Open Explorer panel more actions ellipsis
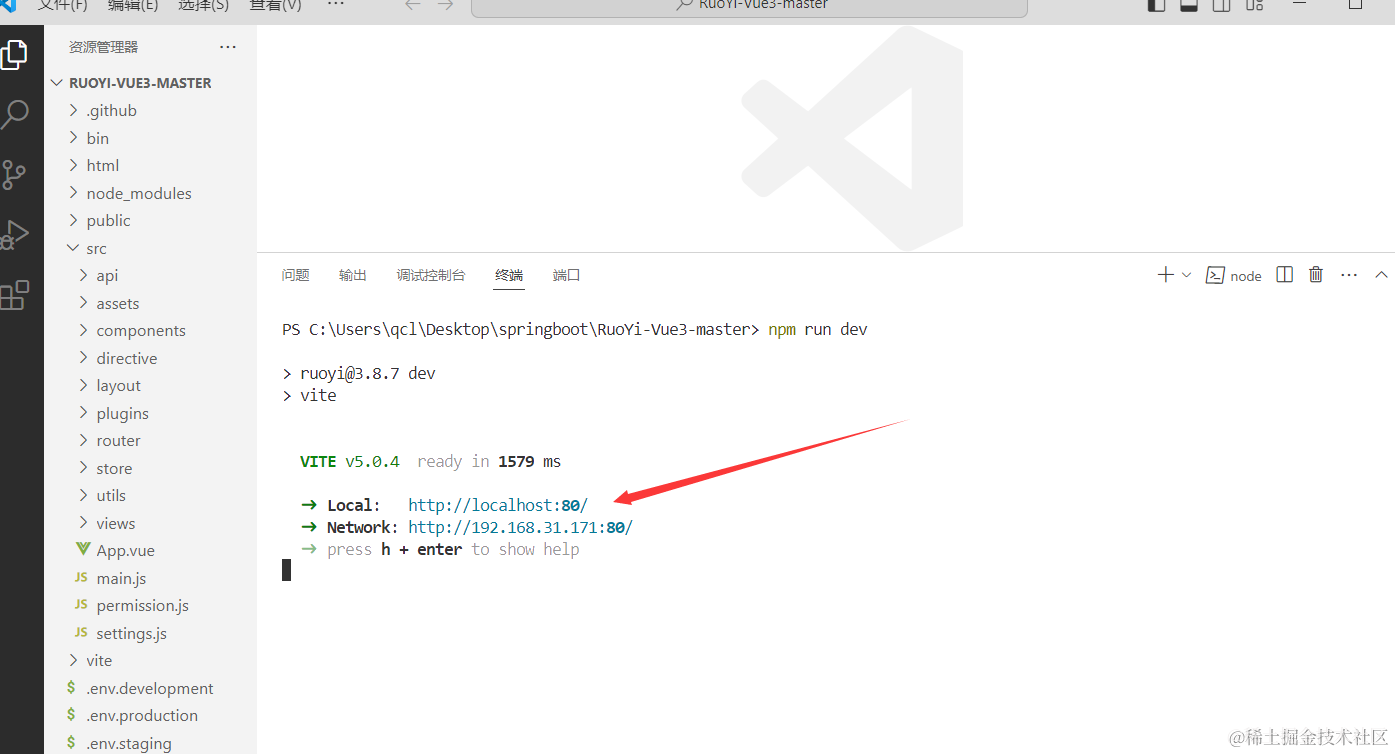 point(228,47)
